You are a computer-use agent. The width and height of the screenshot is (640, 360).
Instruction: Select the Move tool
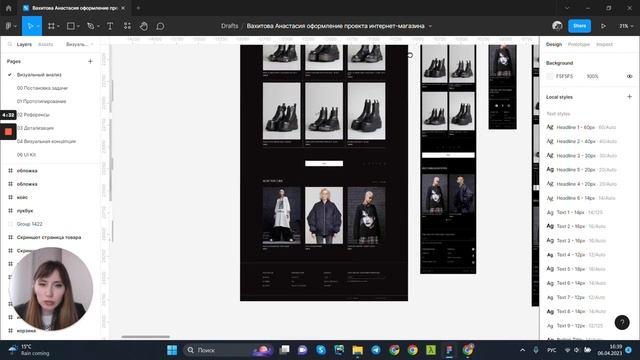[x=30, y=26]
